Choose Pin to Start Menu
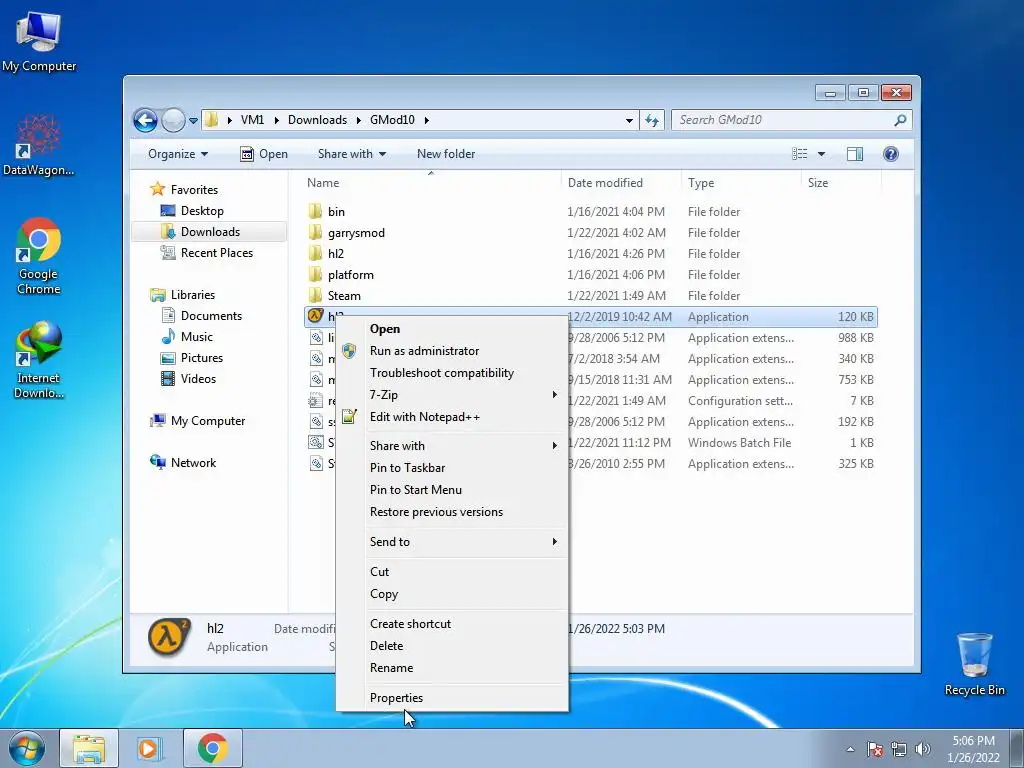1024x768 pixels. 452,490
